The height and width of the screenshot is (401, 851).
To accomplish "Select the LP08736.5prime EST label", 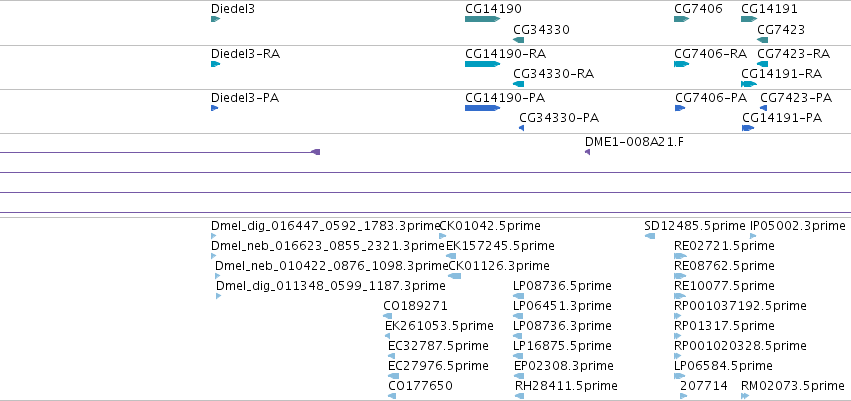I will tap(562, 286).
